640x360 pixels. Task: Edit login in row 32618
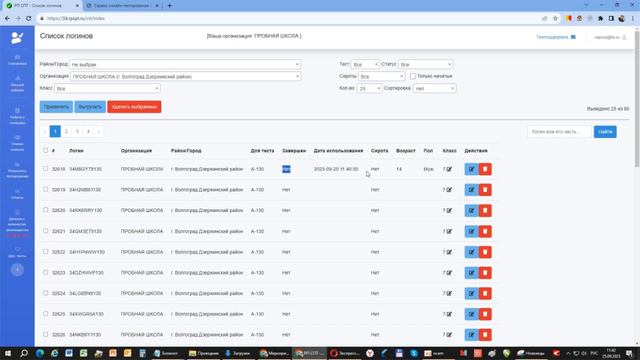tap(471, 169)
